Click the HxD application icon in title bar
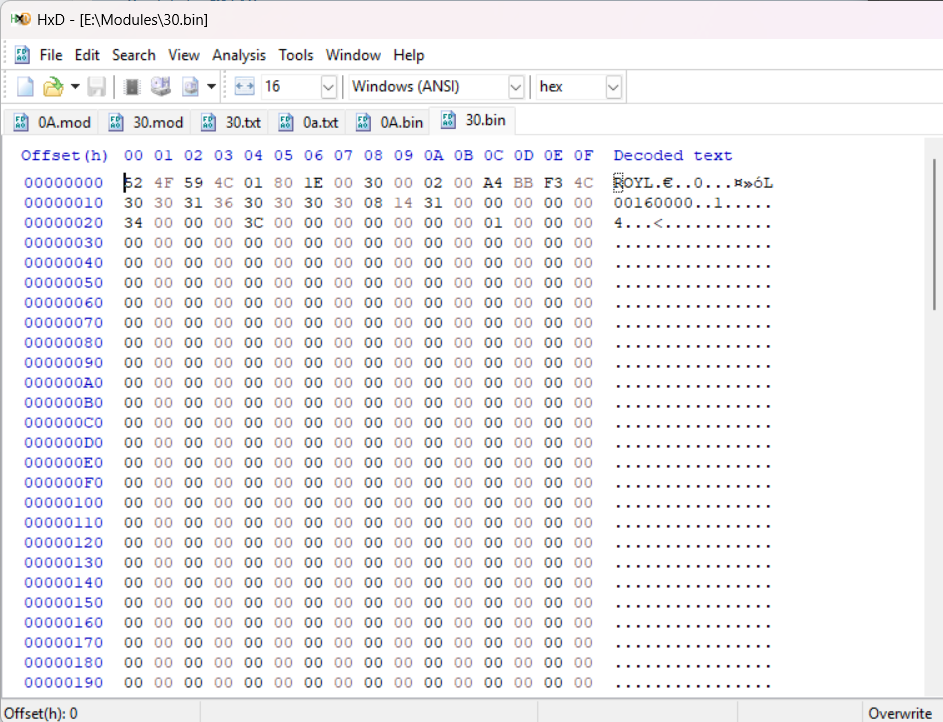 pyautogui.click(x=20, y=19)
